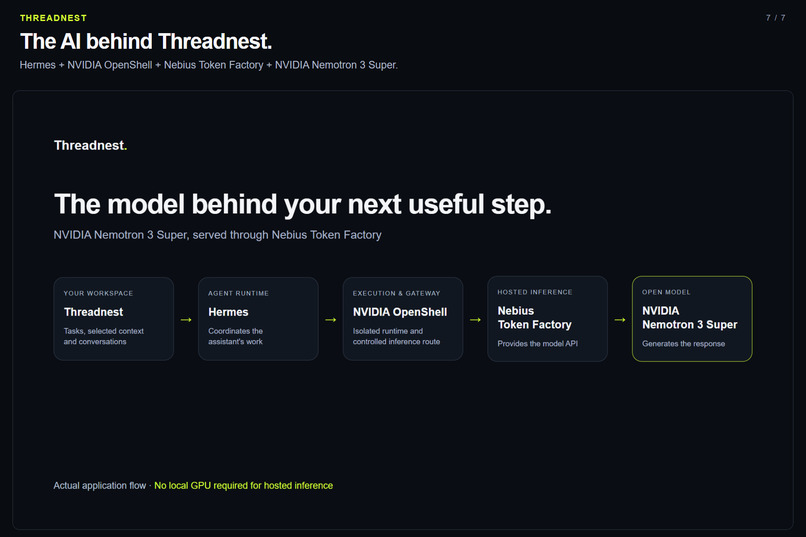Click the 'HOSTED INFERENCE' label

535,292
